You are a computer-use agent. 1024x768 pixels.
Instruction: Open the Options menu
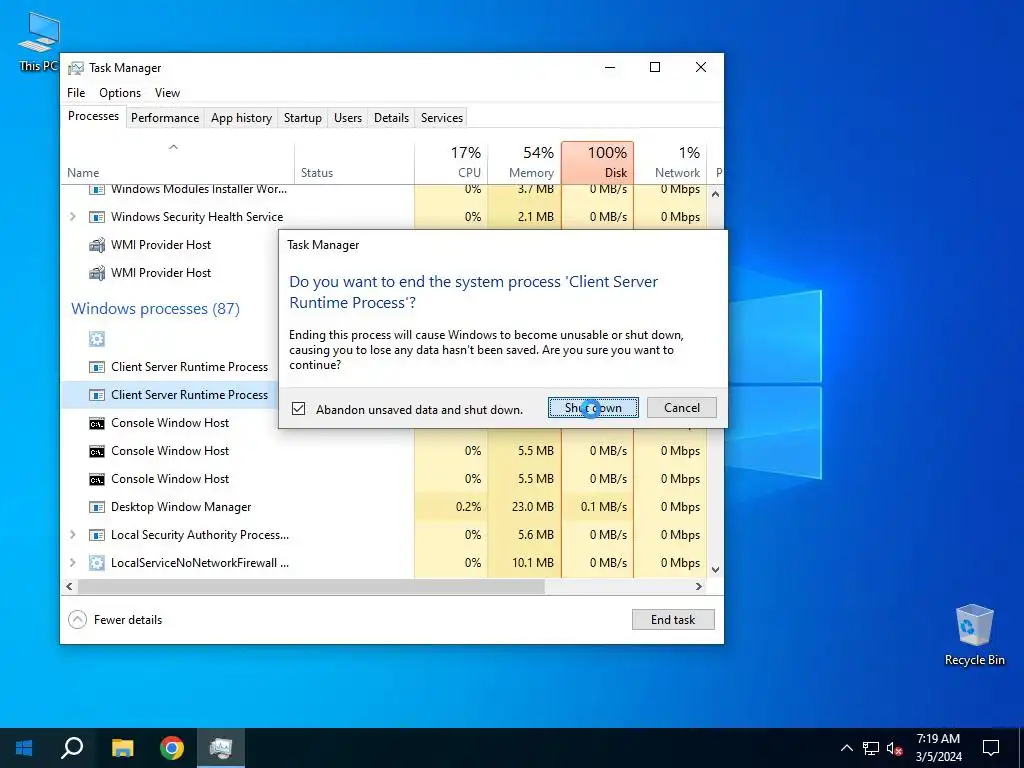tap(120, 93)
